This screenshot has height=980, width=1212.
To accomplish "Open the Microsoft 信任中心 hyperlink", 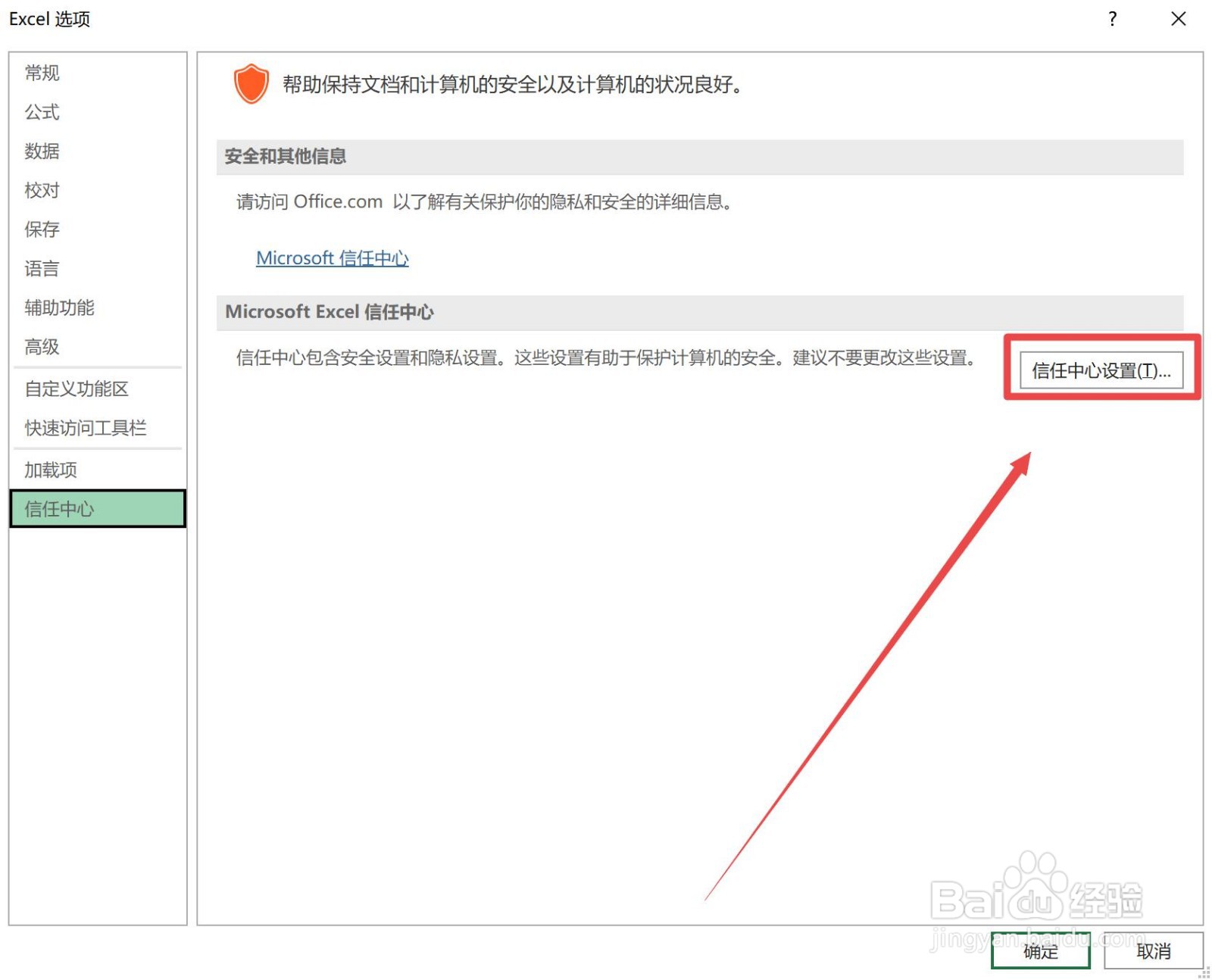I will [x=332, y=258].
